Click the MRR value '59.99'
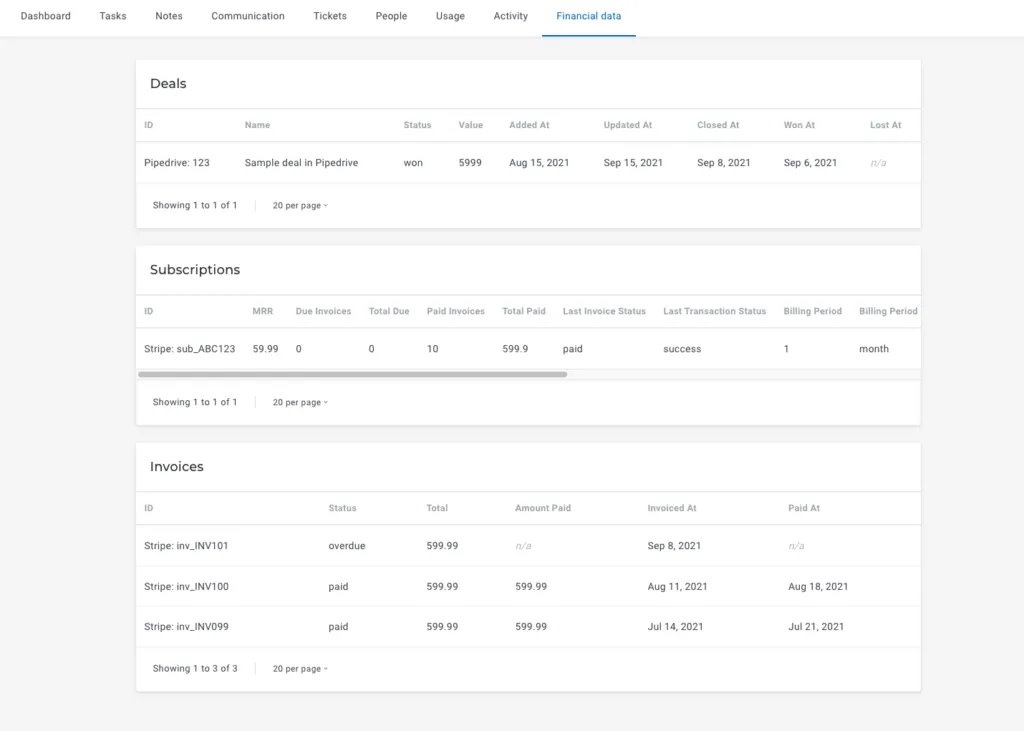Screen dimensions: 1024x731 point(266,349)
